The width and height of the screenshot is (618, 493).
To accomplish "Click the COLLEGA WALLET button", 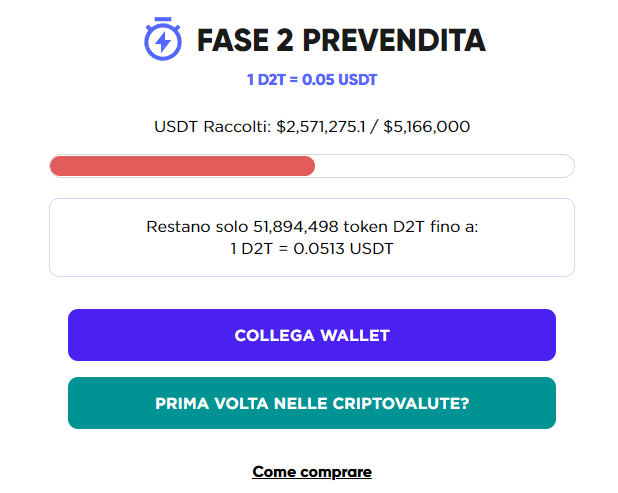I will pyautogui.click(x=312, y=335).
